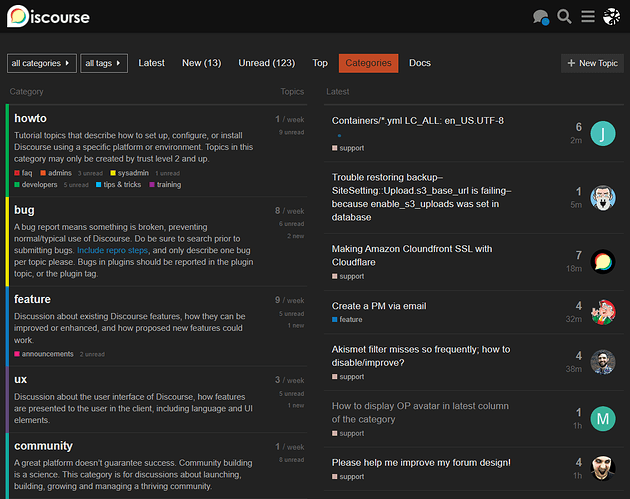
Task: Click '9 unread' in howto row
Action: pyautogui.click(x=292, y=133)
